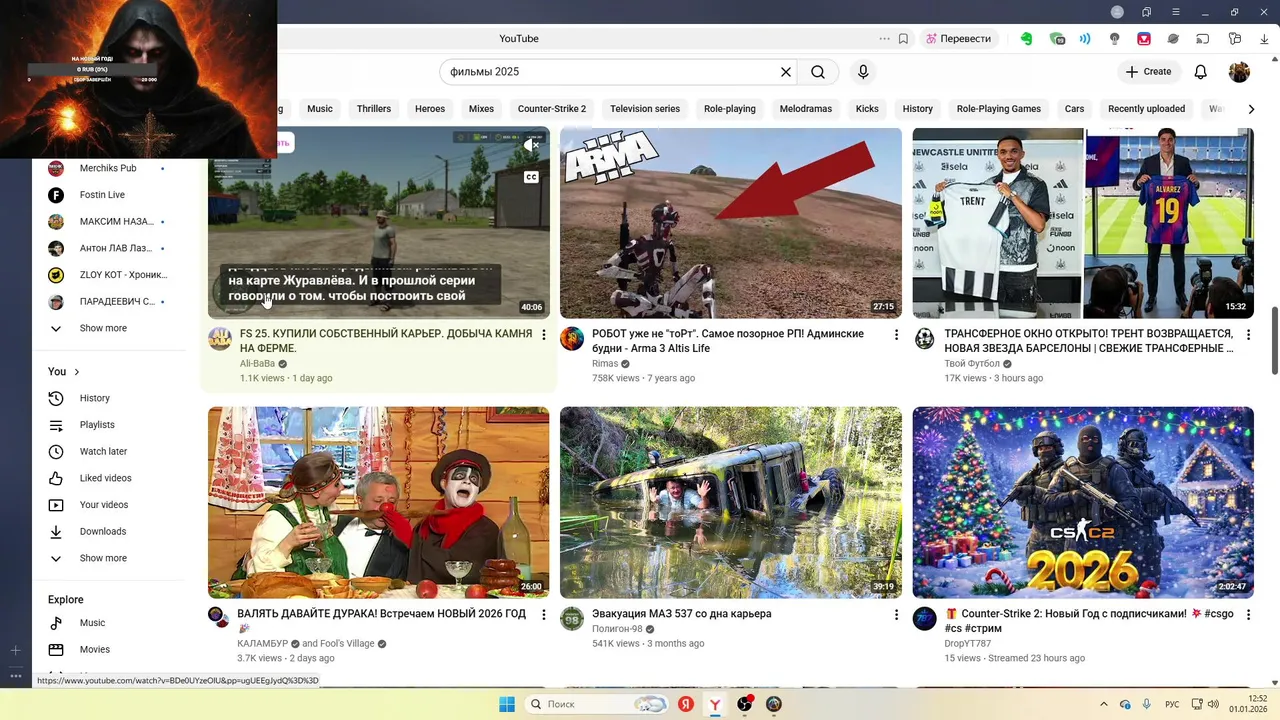Open the sunken MAZ truck thumbnail
This screenshot has width=1280, height=720.
click(731, 502)
